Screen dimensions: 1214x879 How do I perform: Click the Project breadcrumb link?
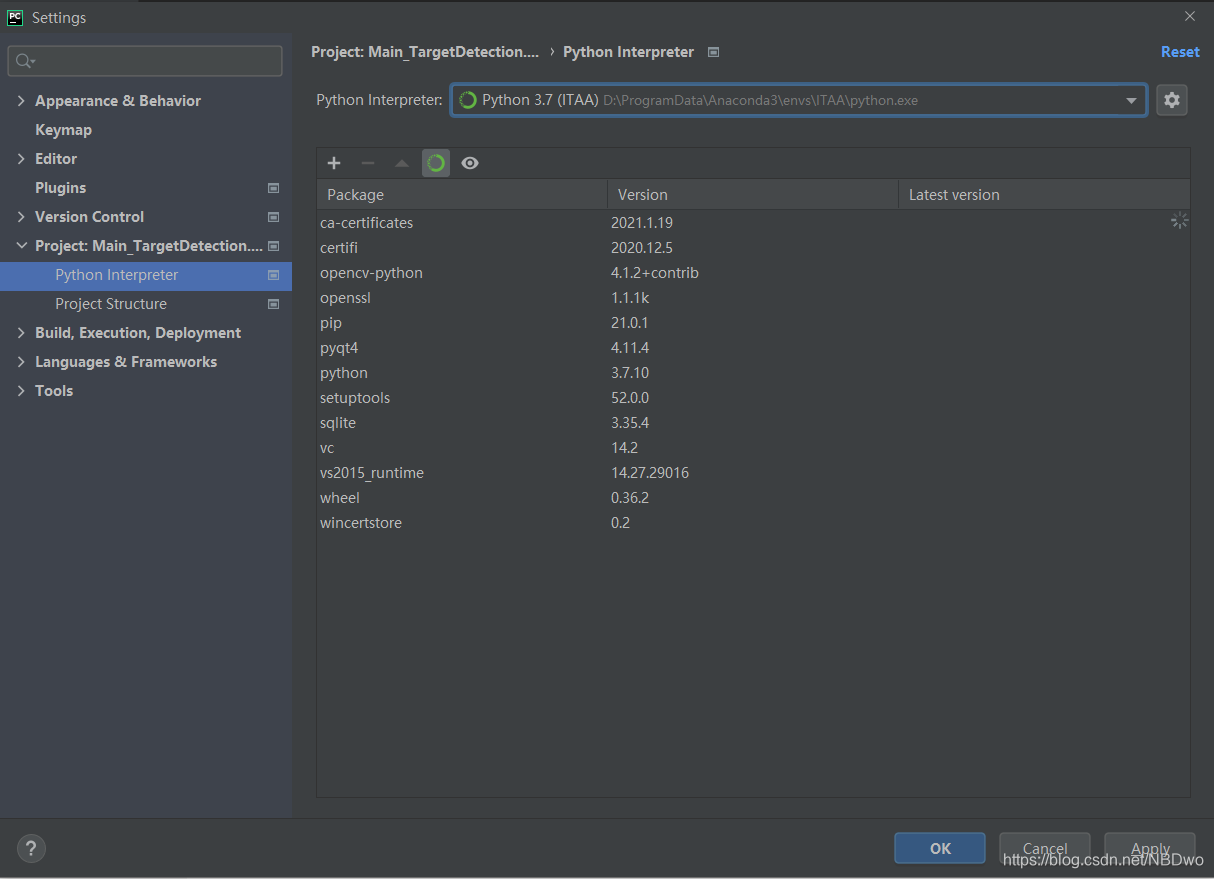tap(425, 52)
